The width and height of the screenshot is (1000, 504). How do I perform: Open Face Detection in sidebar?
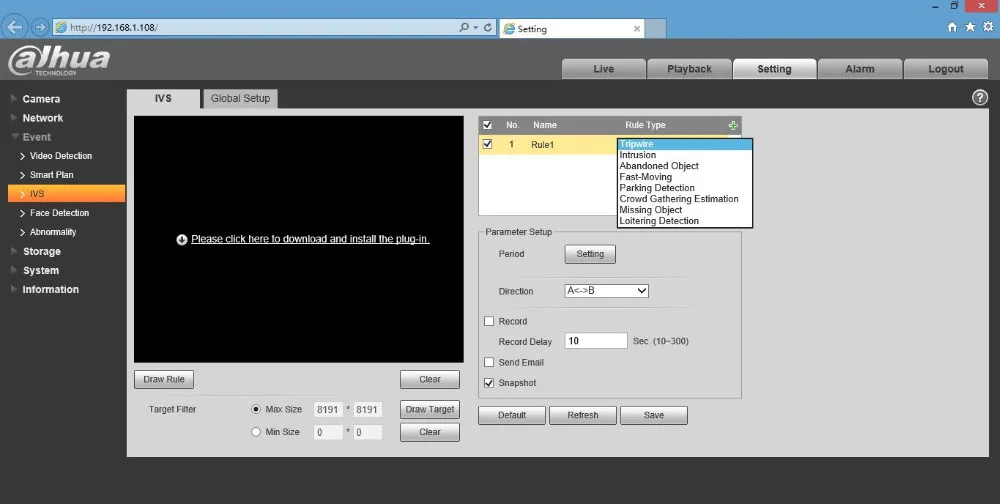59,213
